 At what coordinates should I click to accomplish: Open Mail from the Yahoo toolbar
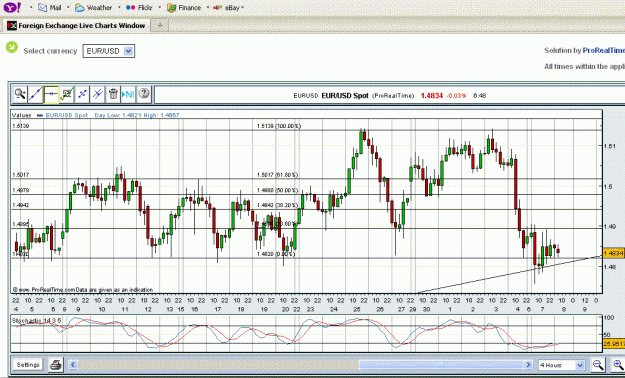51,8
